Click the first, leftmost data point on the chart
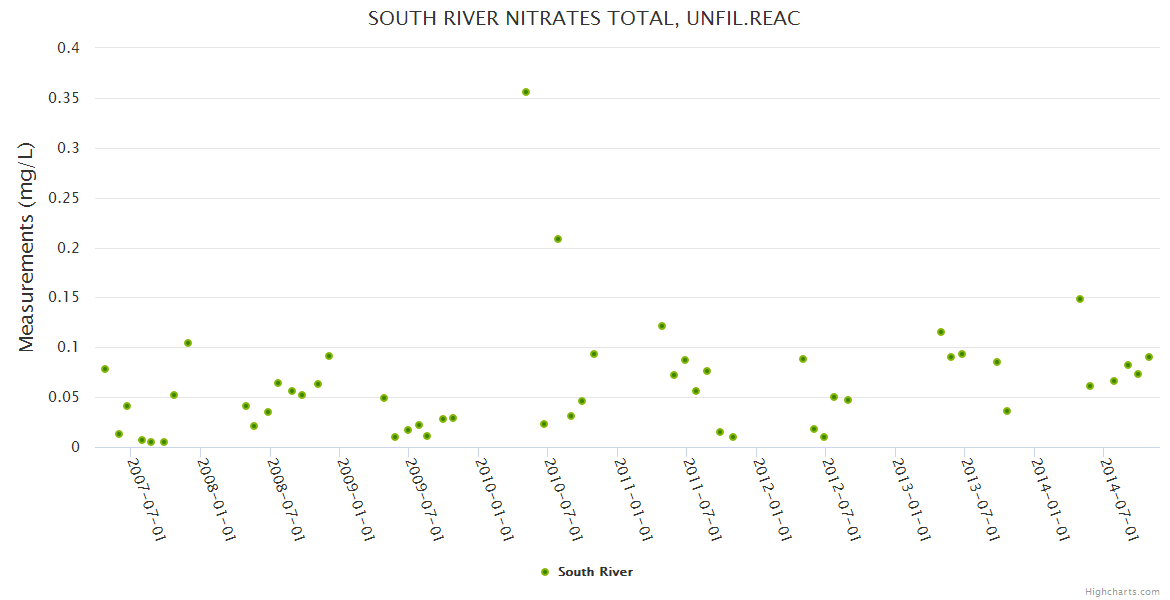 105,369
